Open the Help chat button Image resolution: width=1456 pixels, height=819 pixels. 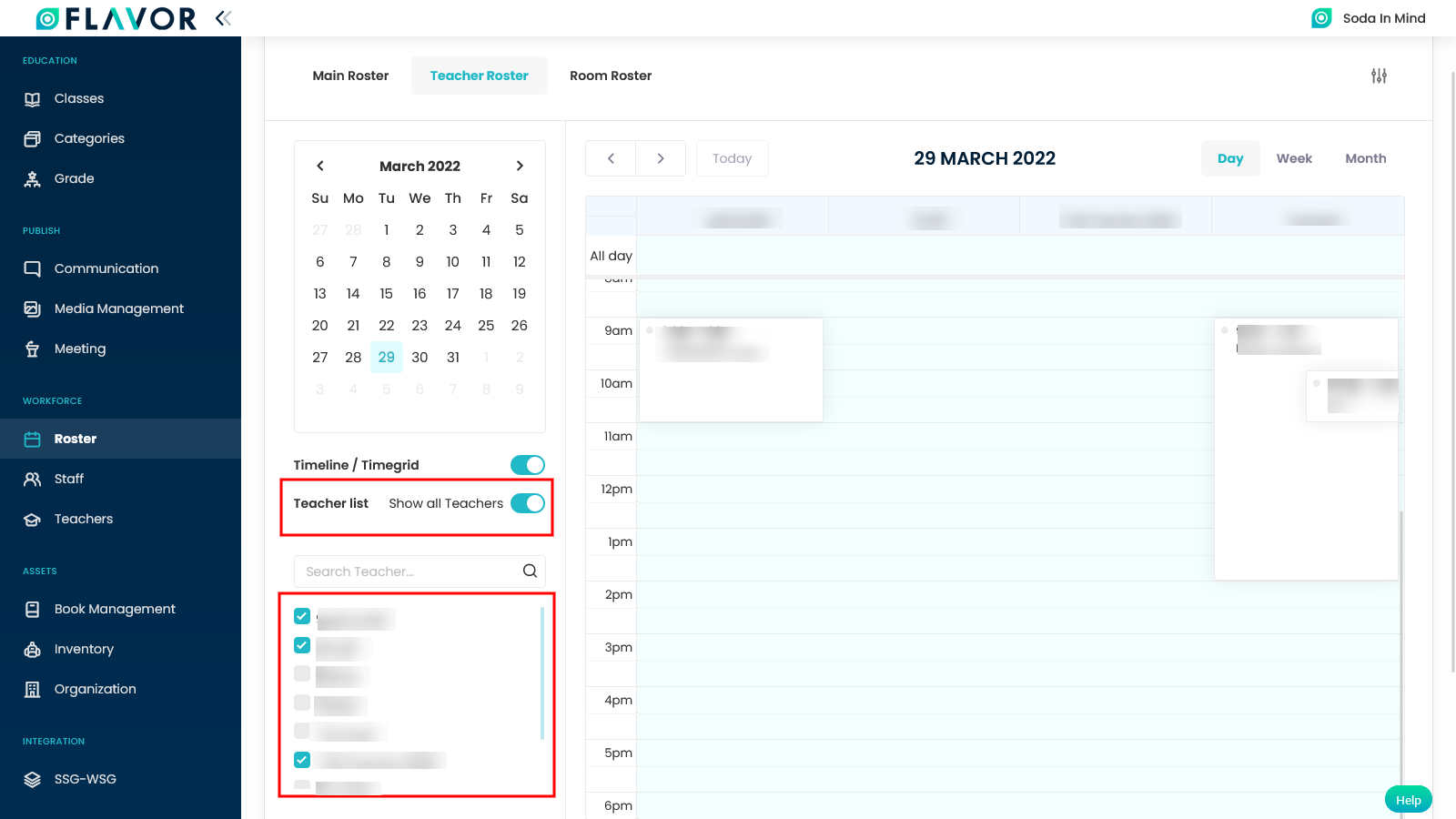point(1409,800)
